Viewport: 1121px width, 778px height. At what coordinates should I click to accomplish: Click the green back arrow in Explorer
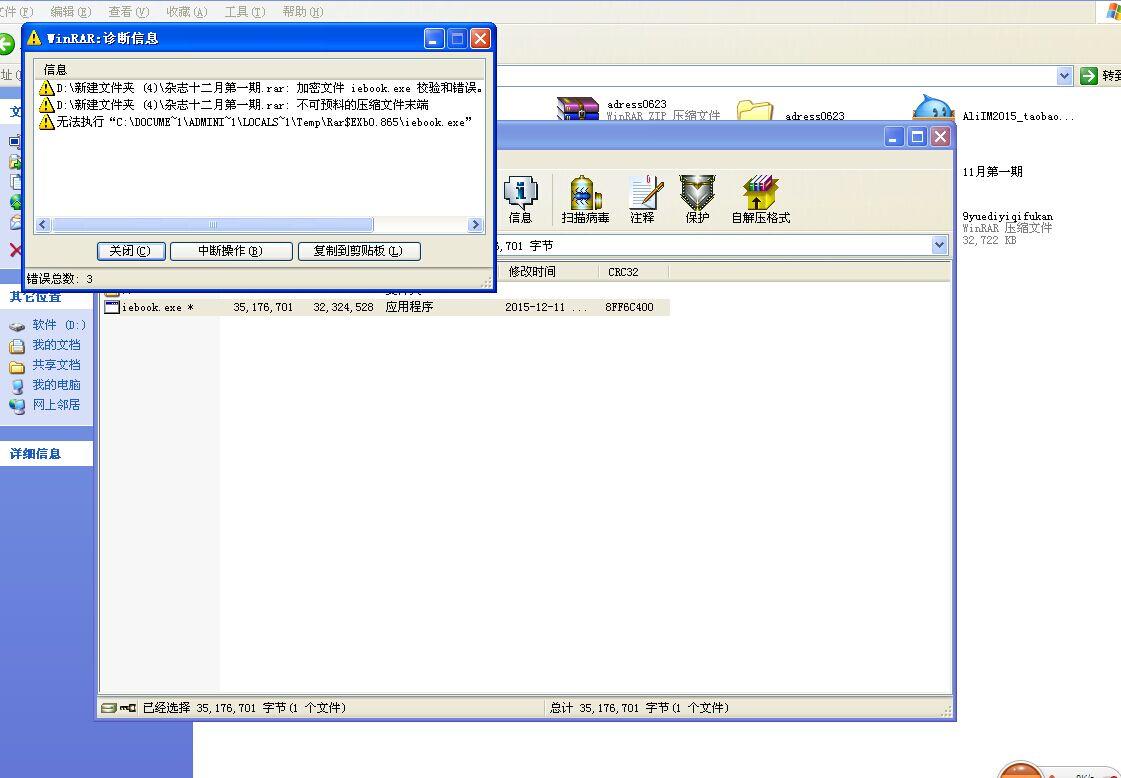[6, 44]
